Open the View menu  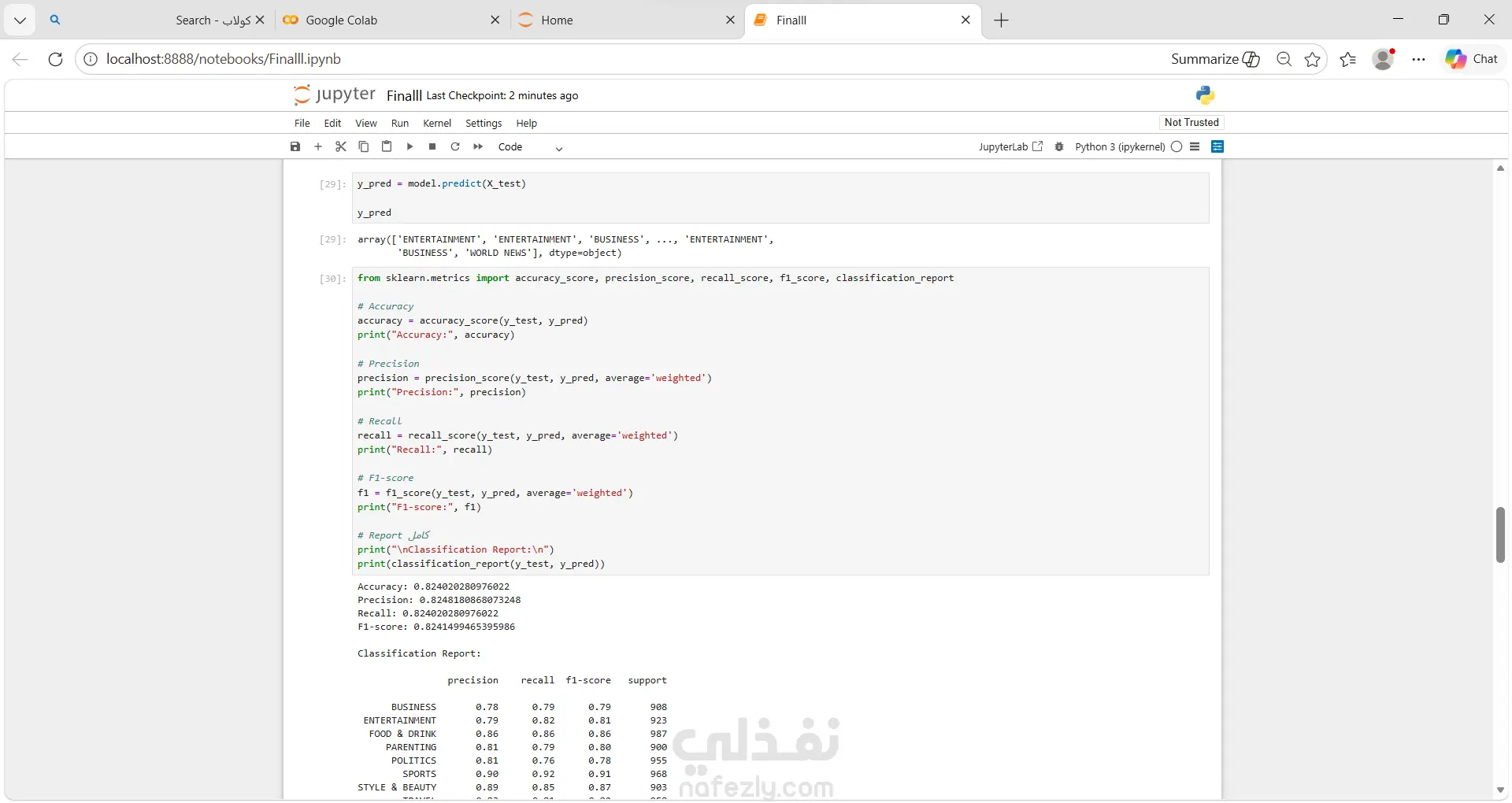366,123
